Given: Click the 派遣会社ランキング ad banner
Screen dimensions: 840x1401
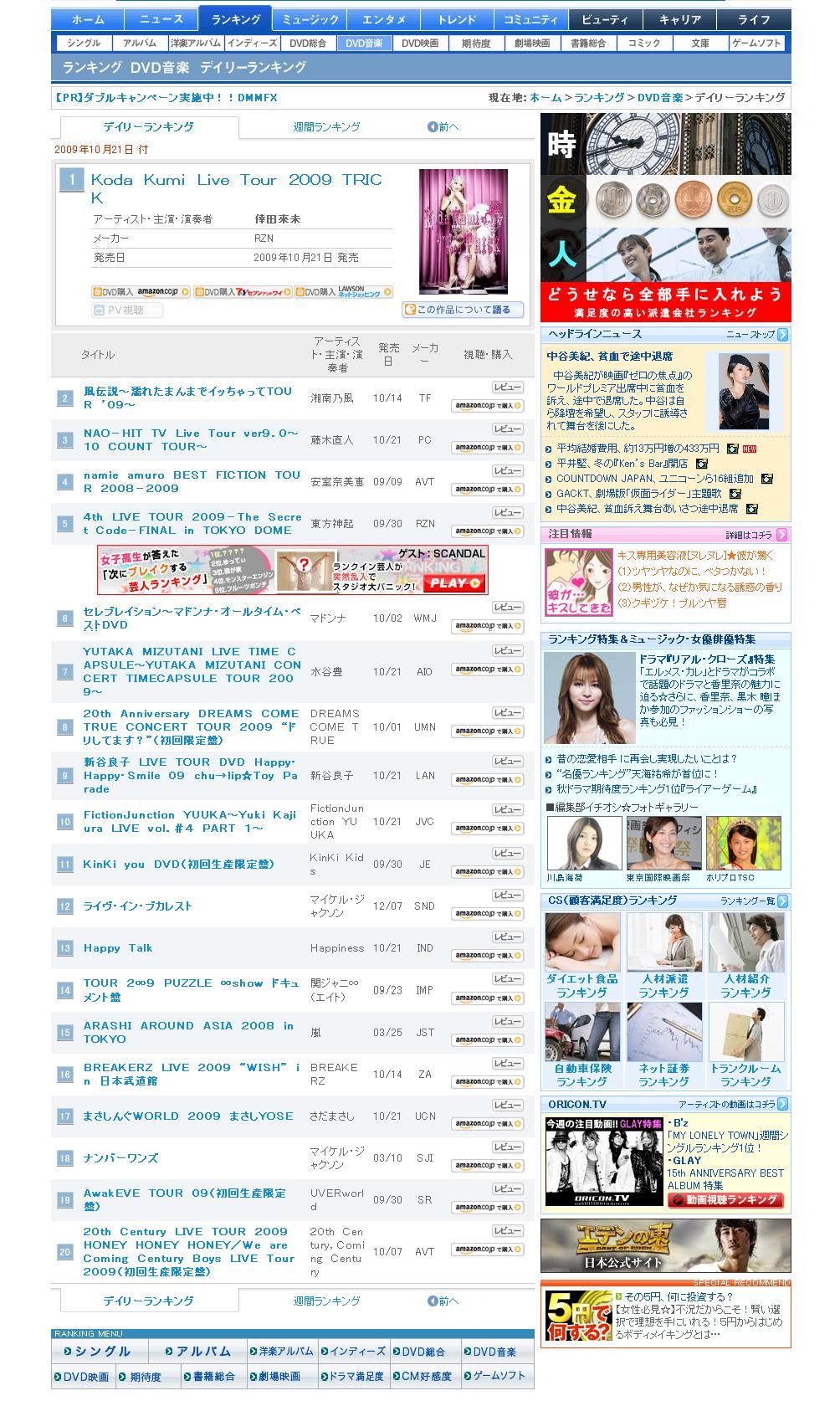Looking at the screenshot, I should pyautogui.click(x=665, y=218).
